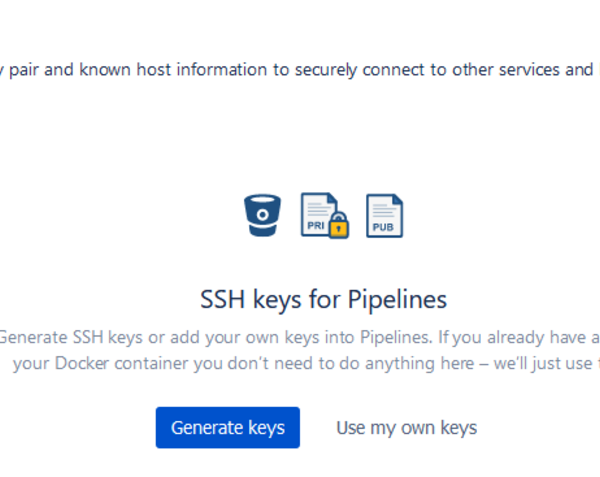
Task: Click the Bitbucket bucket icon
Action: coord(262,215)
